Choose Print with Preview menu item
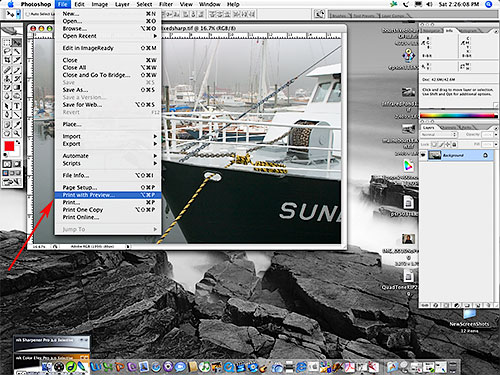 tap(108, 195)
